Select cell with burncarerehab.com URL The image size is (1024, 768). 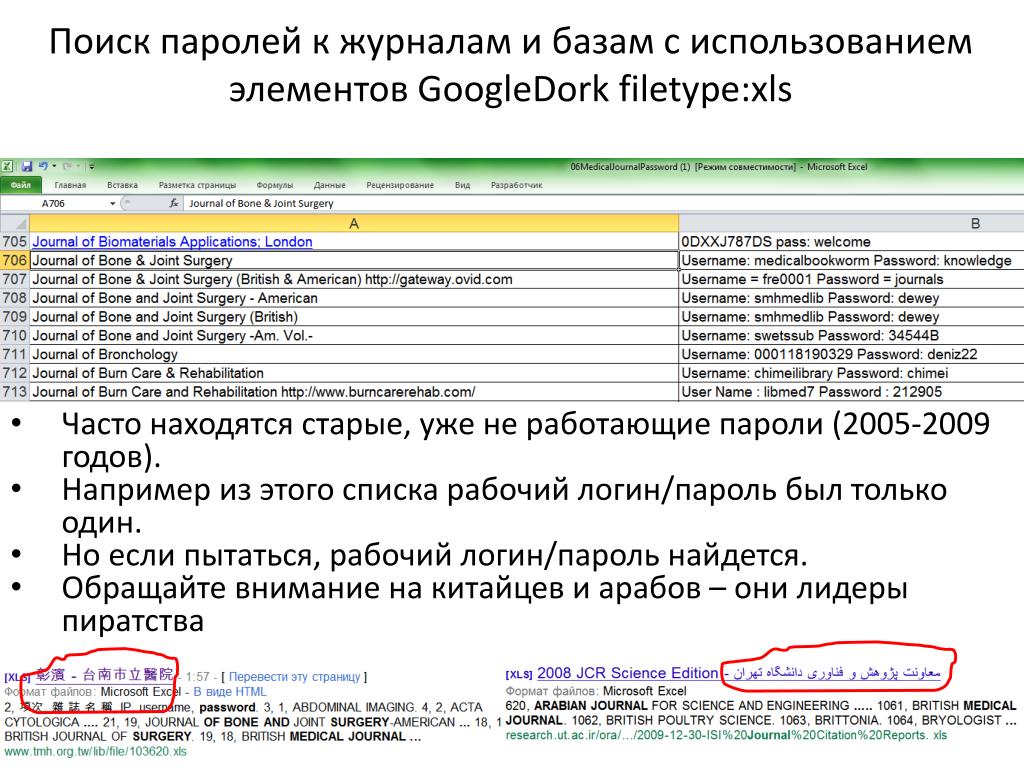(354, 392)
